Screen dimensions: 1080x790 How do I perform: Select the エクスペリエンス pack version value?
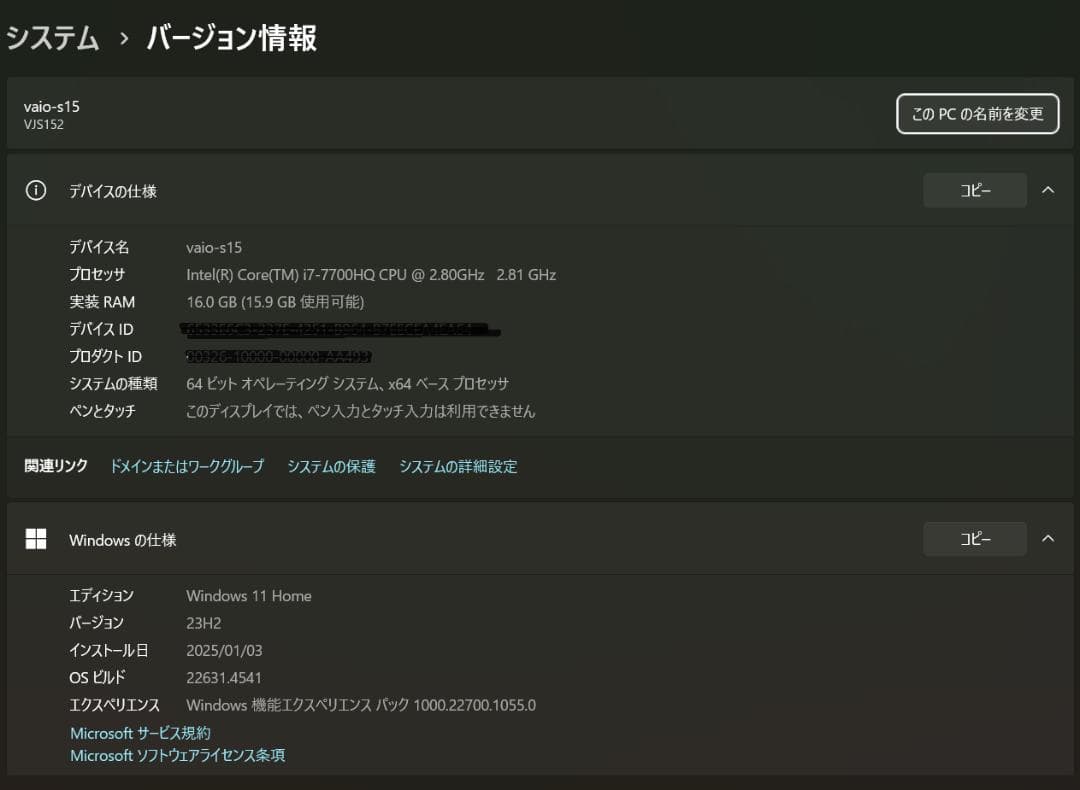pos(361,705)
